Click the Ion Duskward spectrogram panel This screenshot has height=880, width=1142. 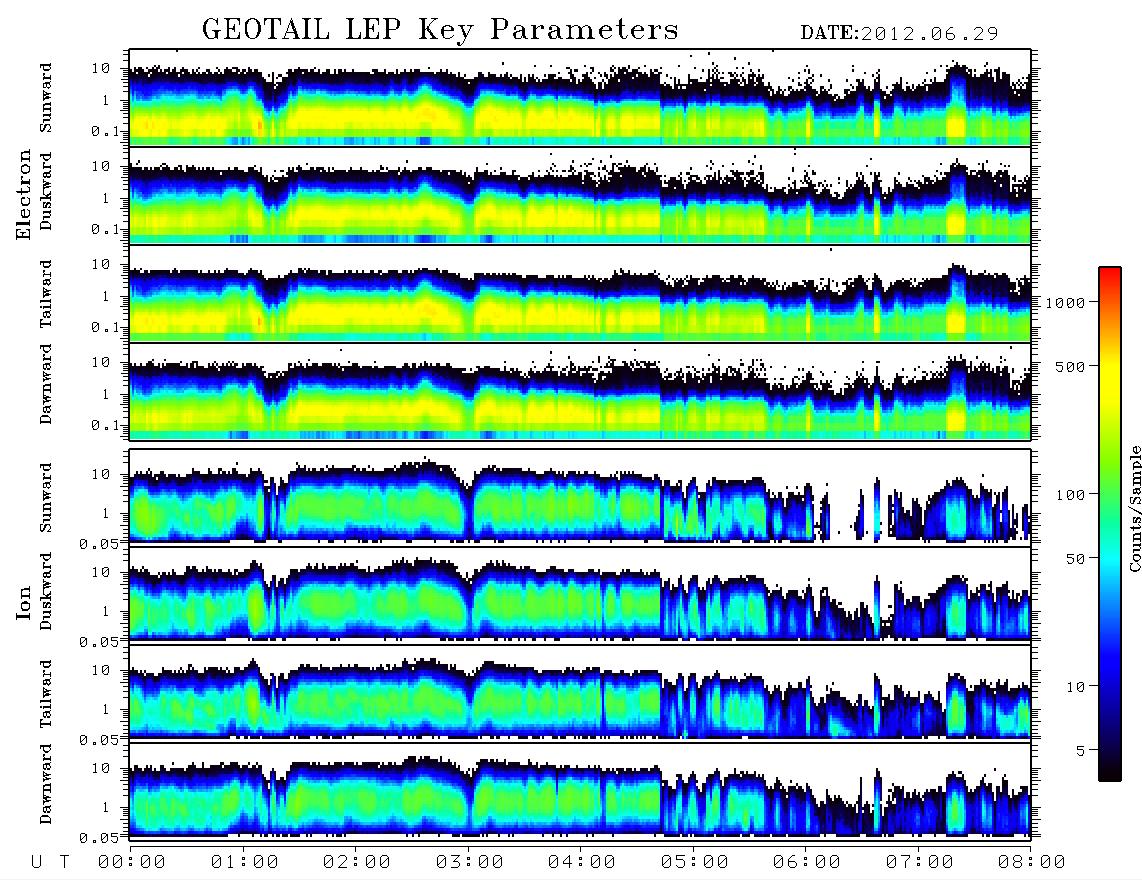[580, 594]
